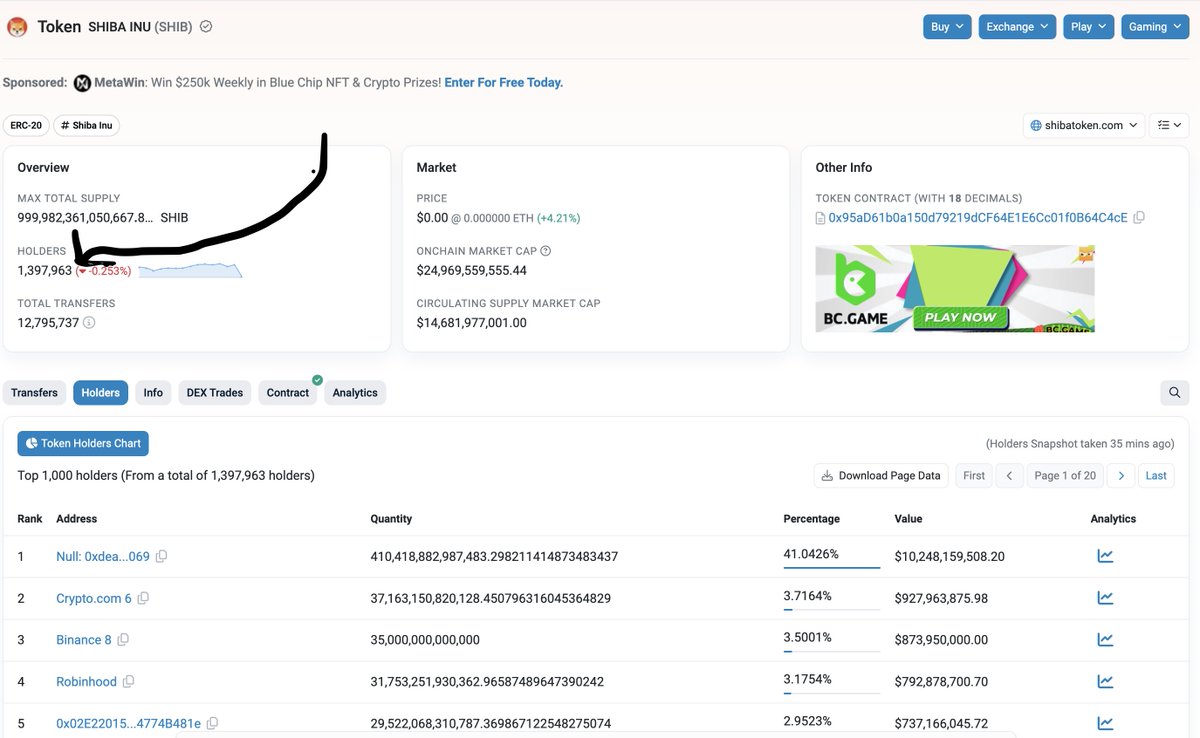Viewport: 1200px width, 738px height.
Task: Open analytics chart for 0x02E22015 row
Action: click(x=1105, y=723)
